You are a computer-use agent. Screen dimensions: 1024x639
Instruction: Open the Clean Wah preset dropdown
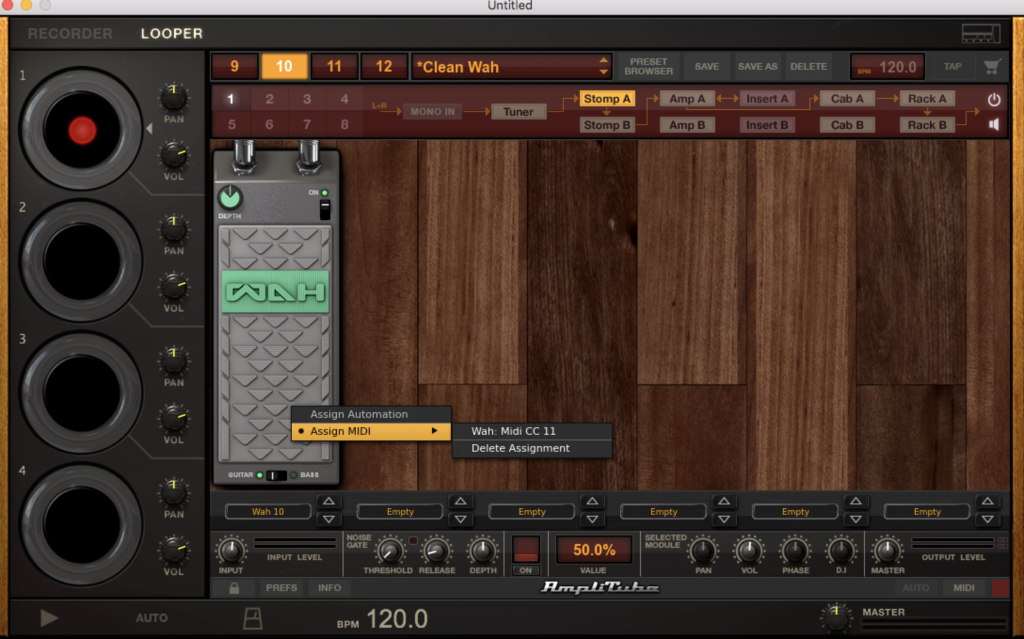pos(603,67)
